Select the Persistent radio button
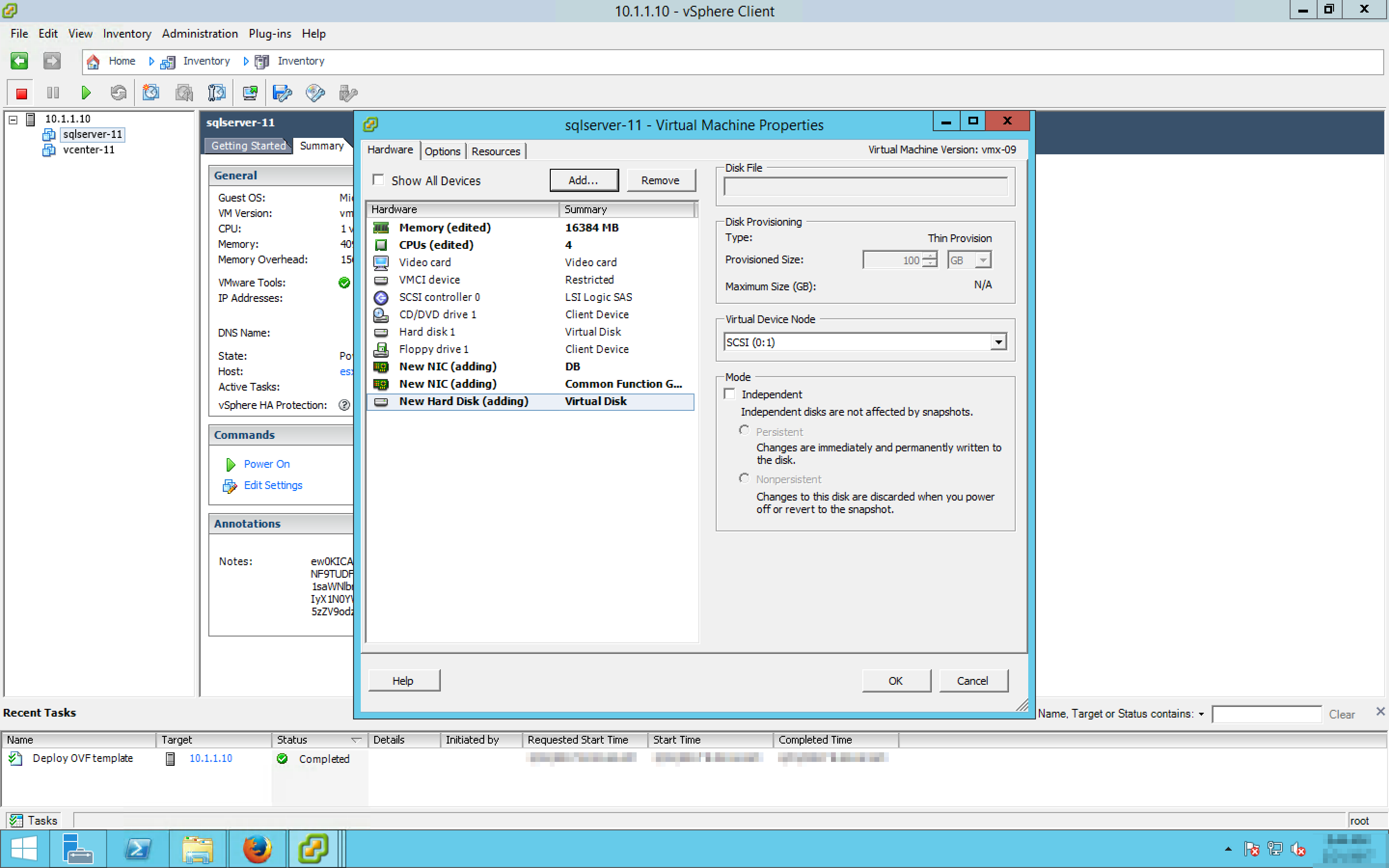This screenshot has height=868, width=1389. [745, 431]
